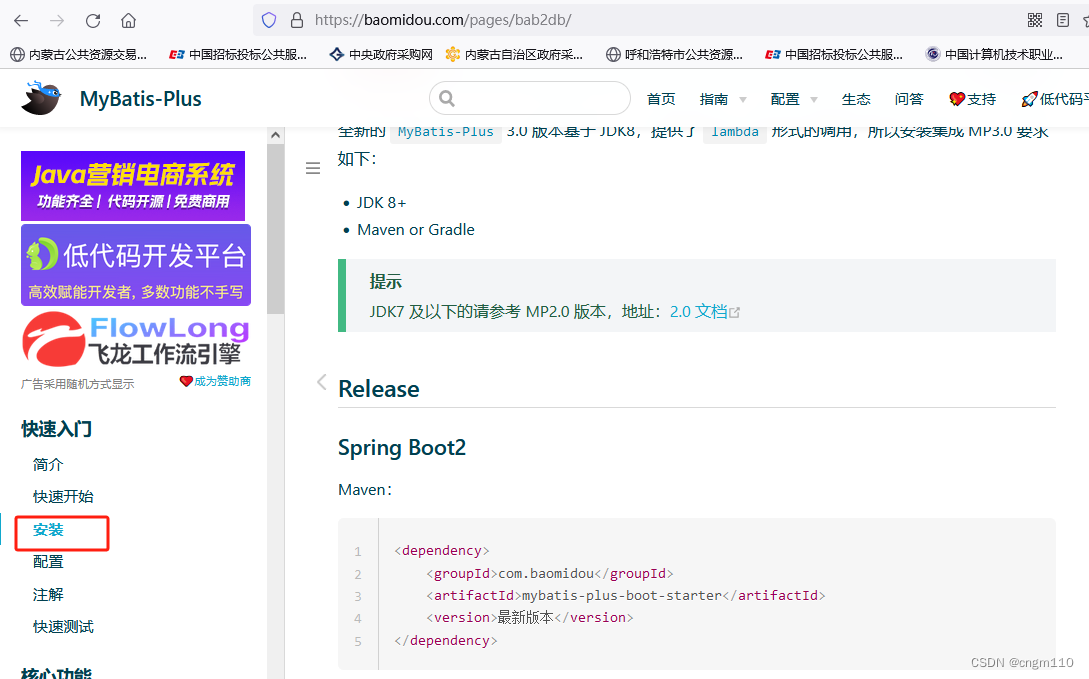
Task: Open the 首页 nav item
Action: pos(661,99)
